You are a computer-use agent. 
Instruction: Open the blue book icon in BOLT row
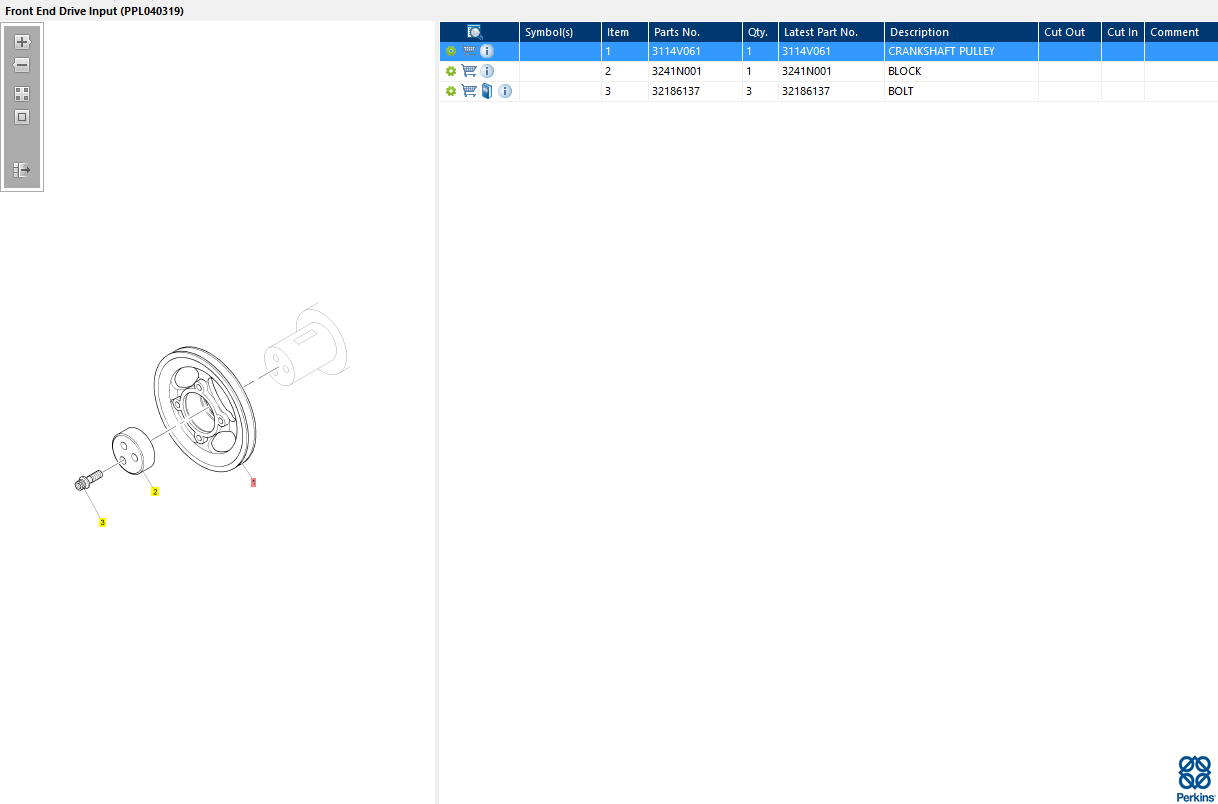[x=487, y=91]
